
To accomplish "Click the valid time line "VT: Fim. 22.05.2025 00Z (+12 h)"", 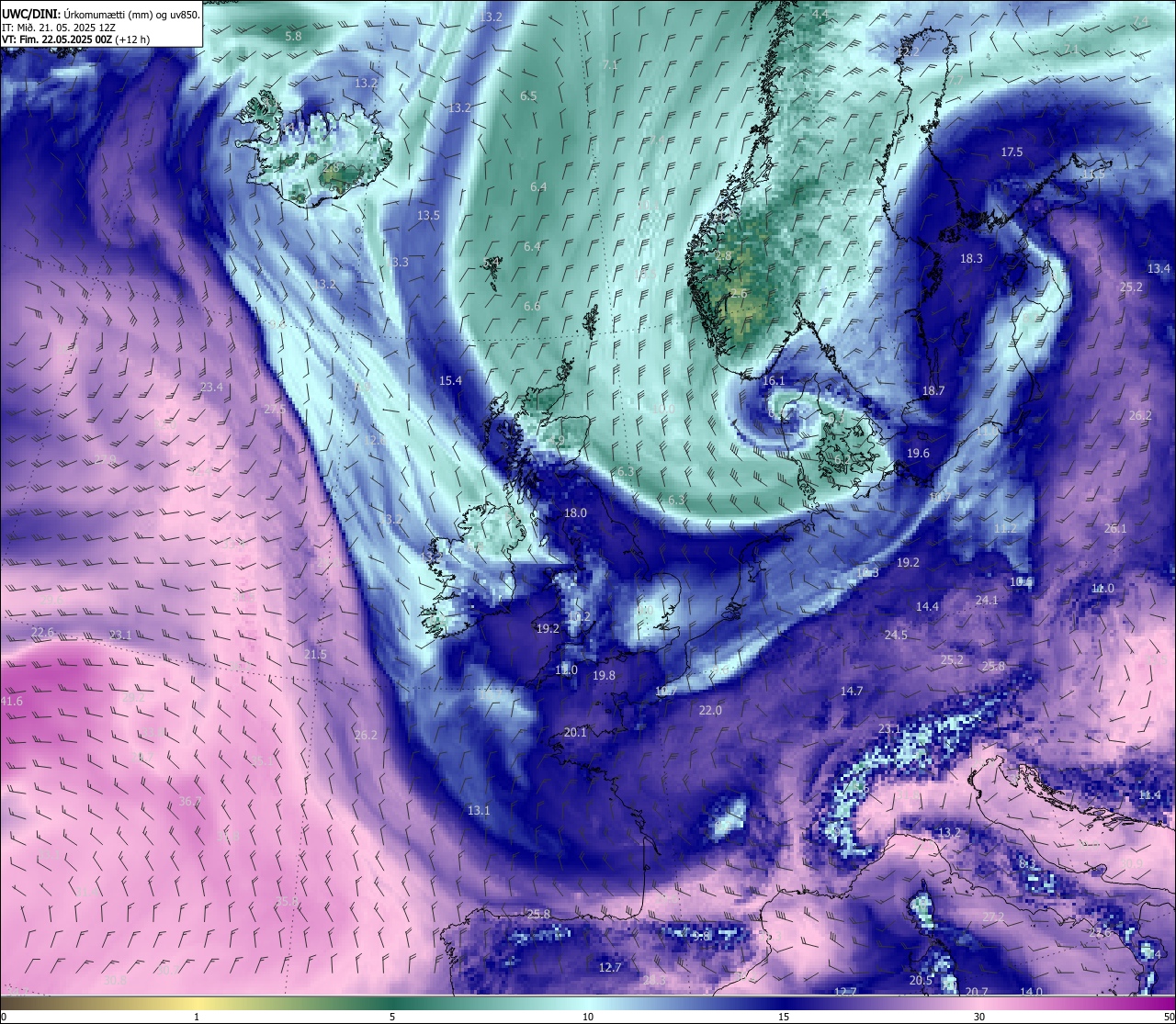I will (x=75, y=39).
